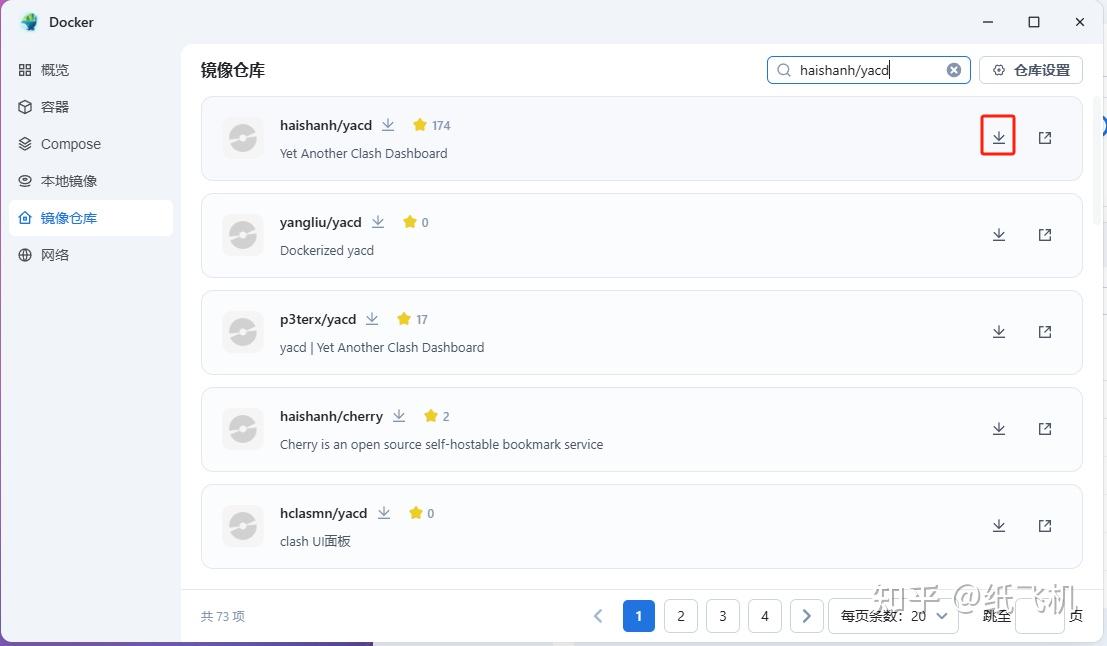Screen dimensions: 1107x646
Task: Clear the search box text
Action: coord(953,70)
